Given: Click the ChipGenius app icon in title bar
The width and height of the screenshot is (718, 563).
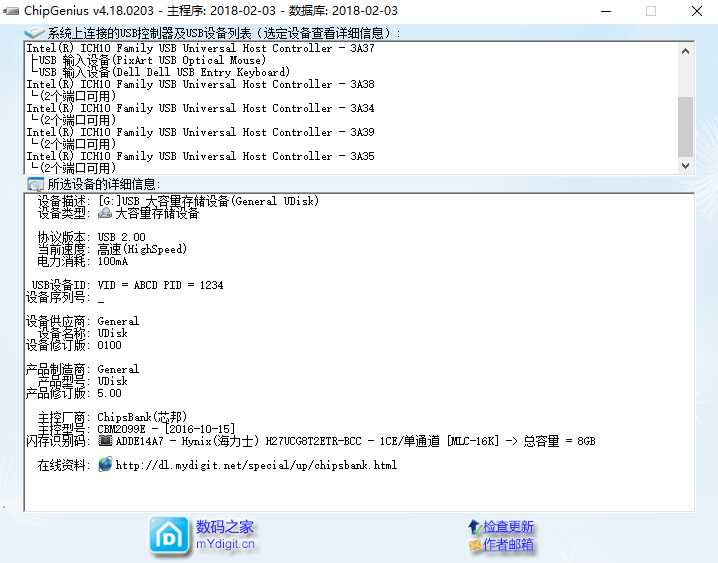Looking at the screenshot, I should pos(11,11).
